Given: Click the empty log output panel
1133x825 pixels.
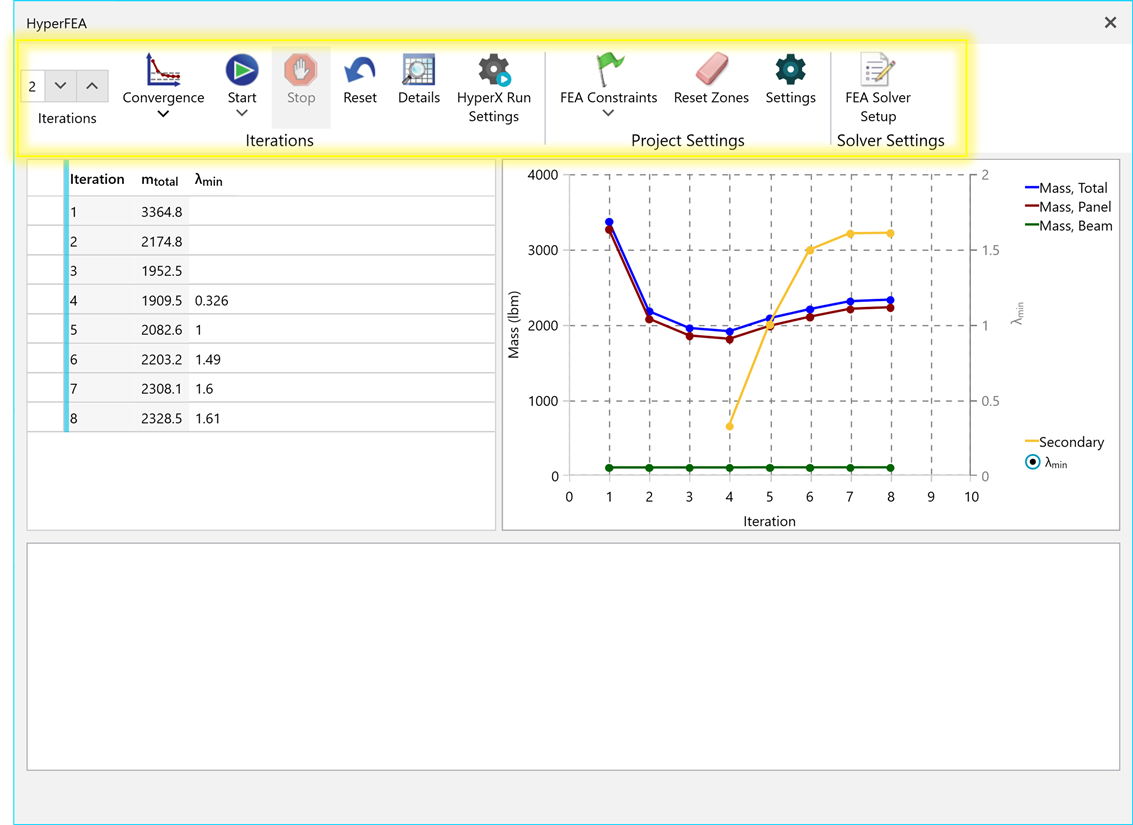Looking at the screenshot, I should click(573, 656).
